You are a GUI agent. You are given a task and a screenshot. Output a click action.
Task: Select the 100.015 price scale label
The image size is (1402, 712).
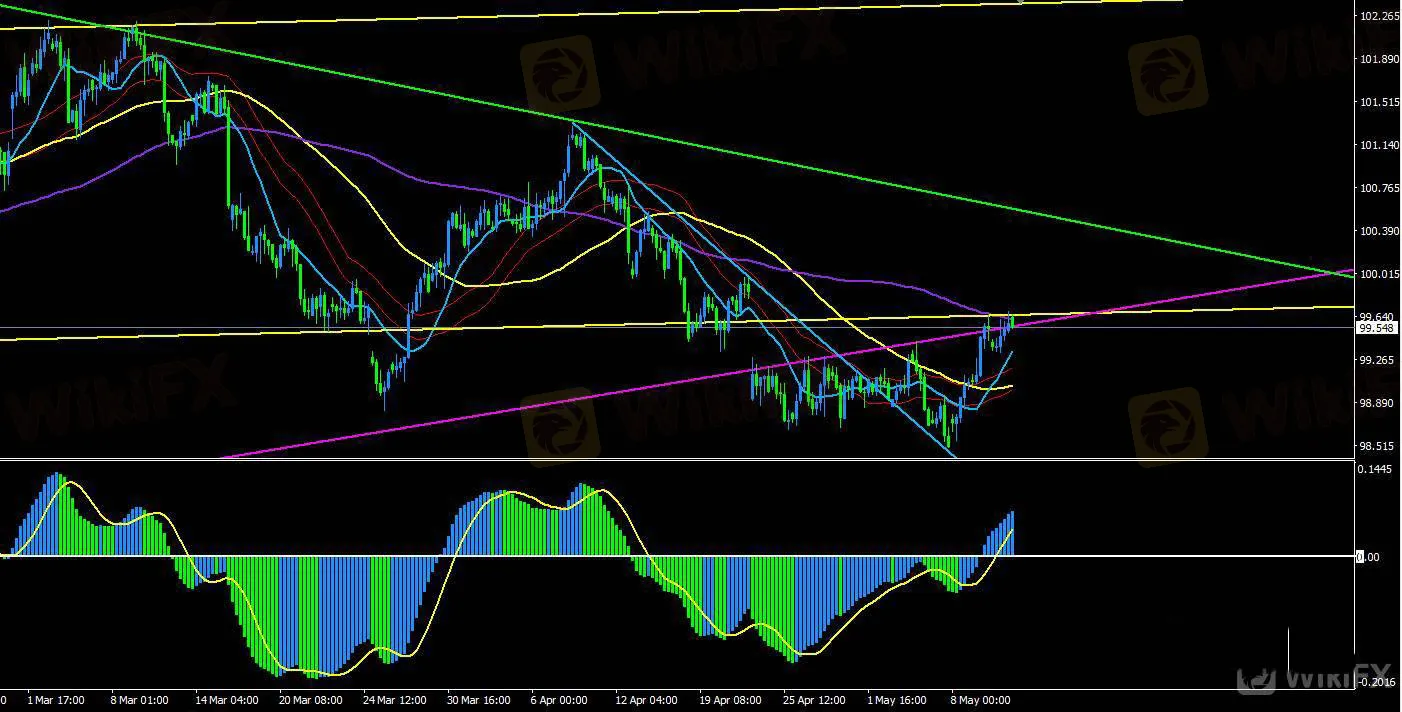[x=1379, y=274]
